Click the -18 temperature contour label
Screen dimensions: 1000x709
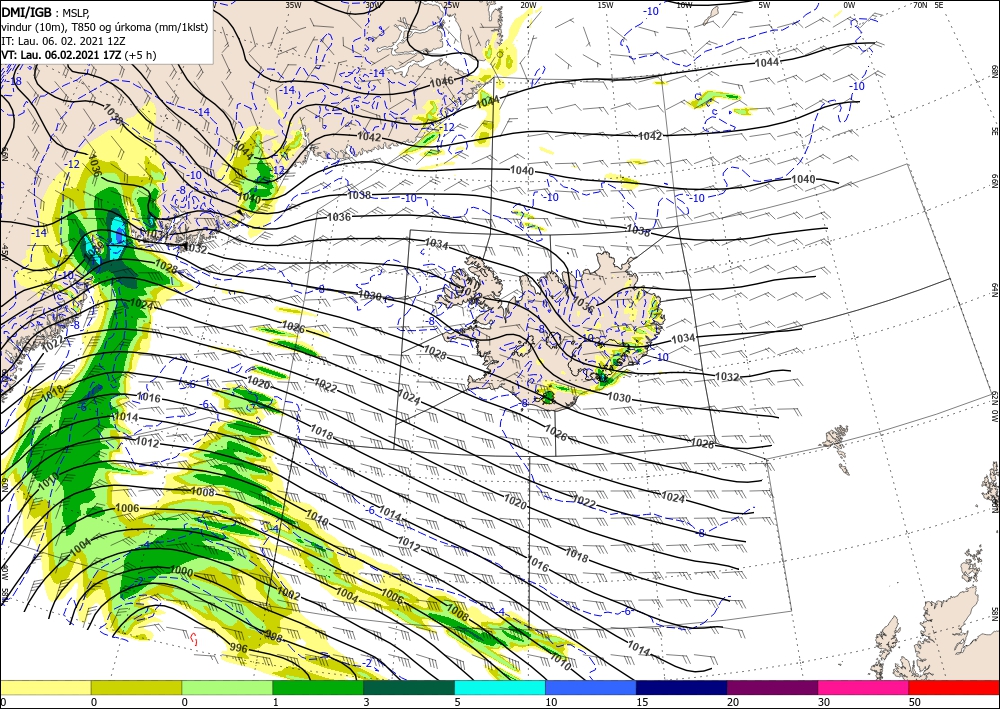[x=13, y=82]
